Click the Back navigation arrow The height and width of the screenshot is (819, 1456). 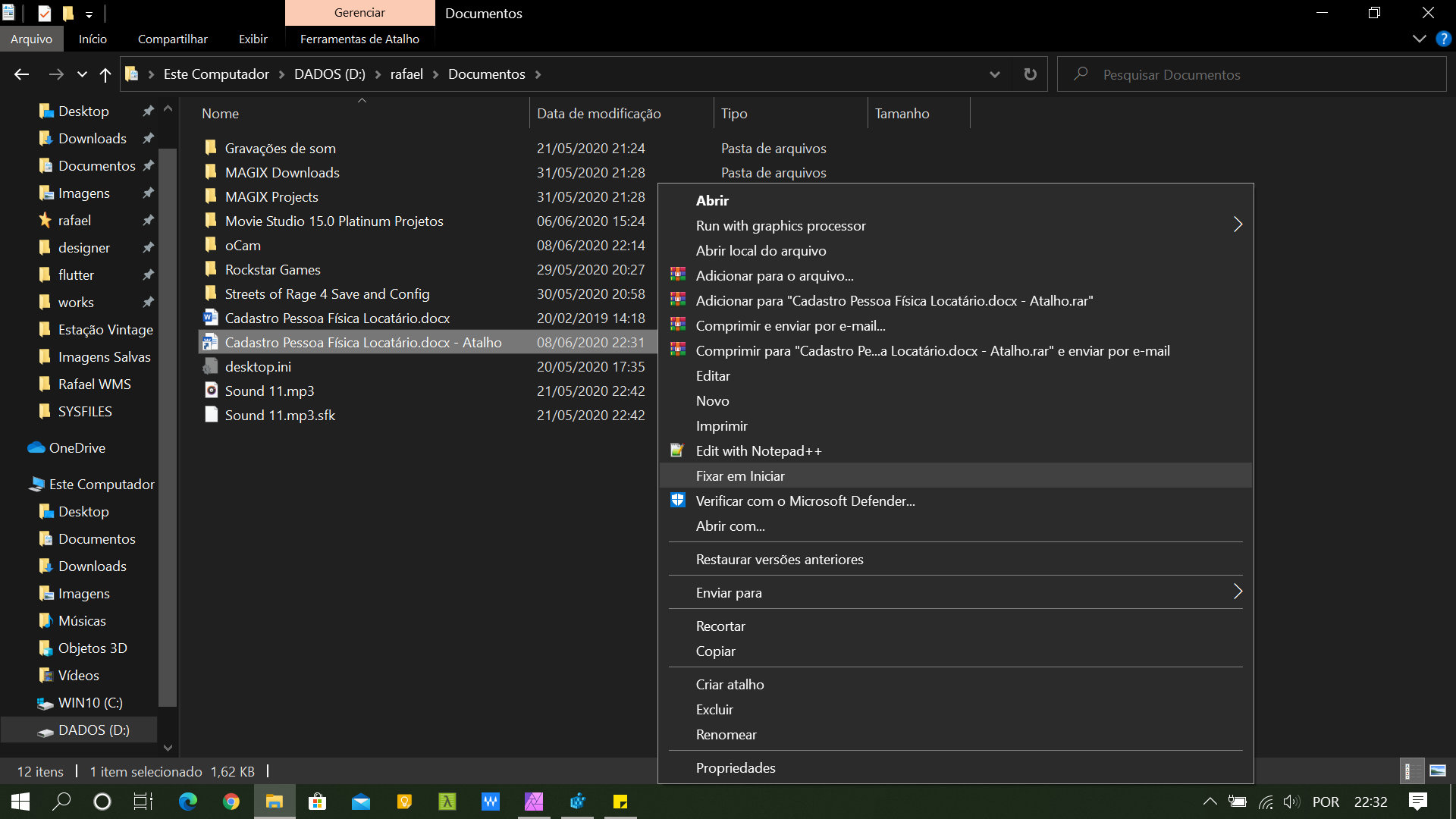pyautogui.click(x=21, y=74)
